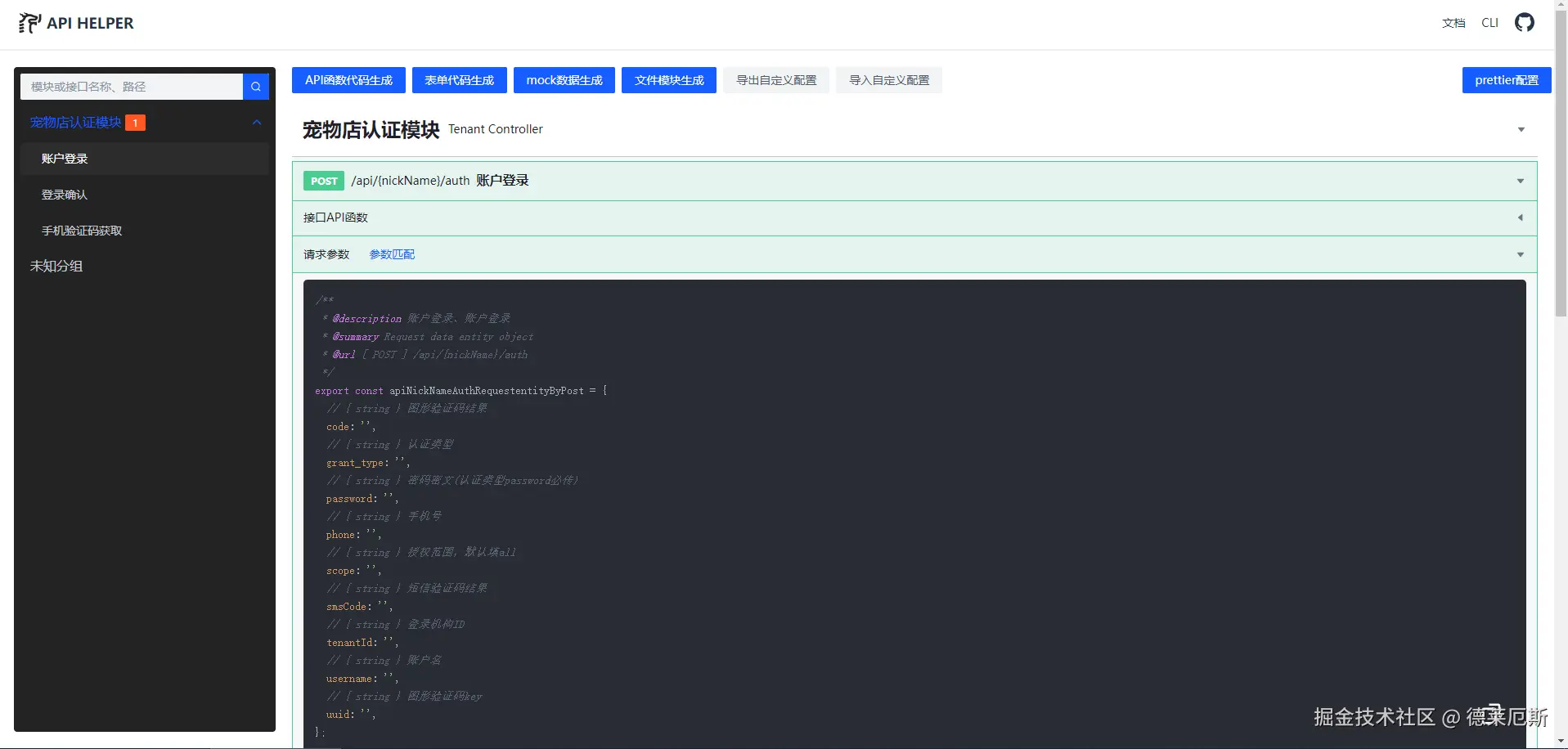
Task: Click the mock数据生成 button
Action: point(564,80)
